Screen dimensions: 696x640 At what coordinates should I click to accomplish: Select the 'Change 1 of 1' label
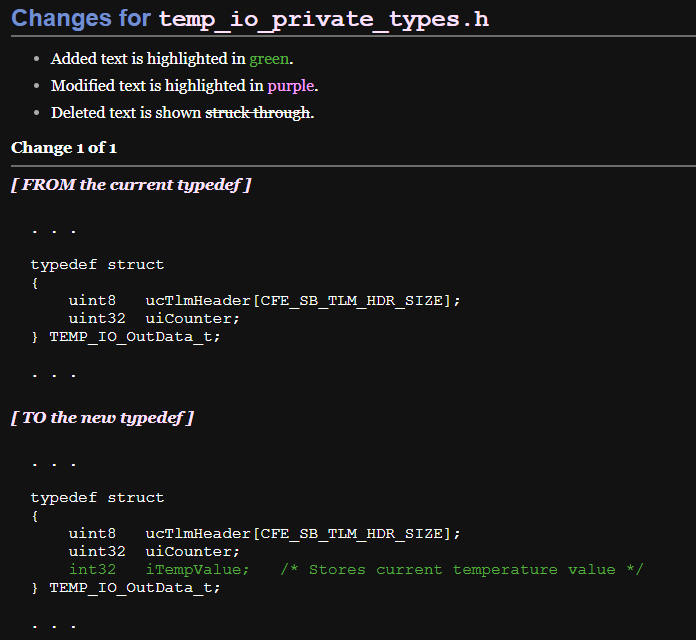(x=64, y=148)
